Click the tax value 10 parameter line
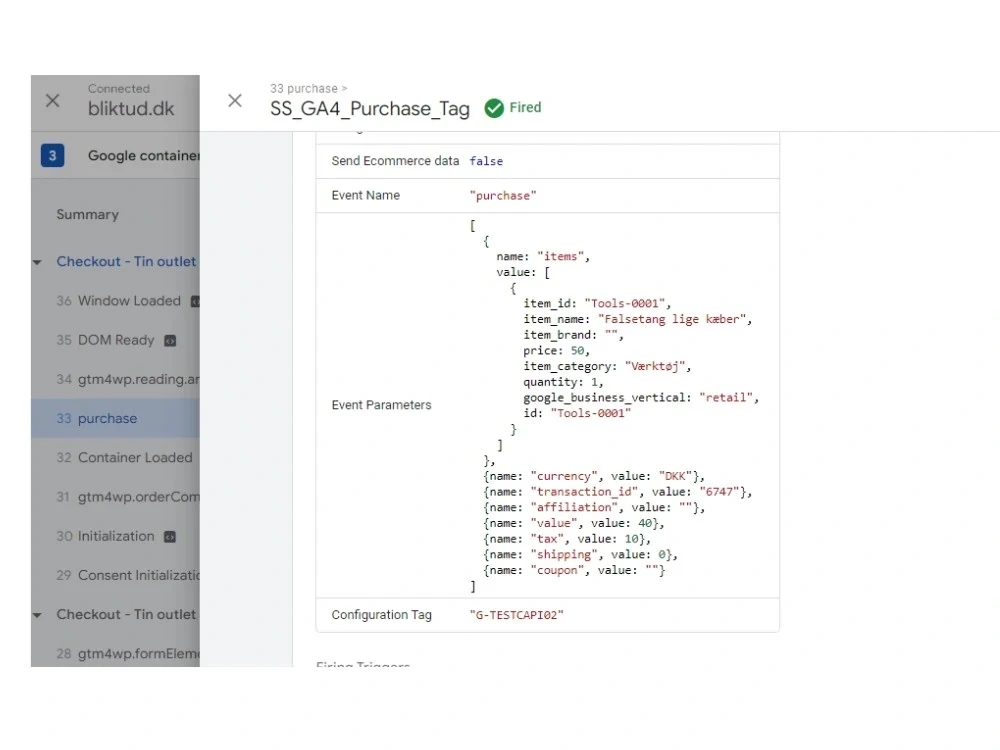The width and height of the screenshot is (1000, 750). pos(568,539)
